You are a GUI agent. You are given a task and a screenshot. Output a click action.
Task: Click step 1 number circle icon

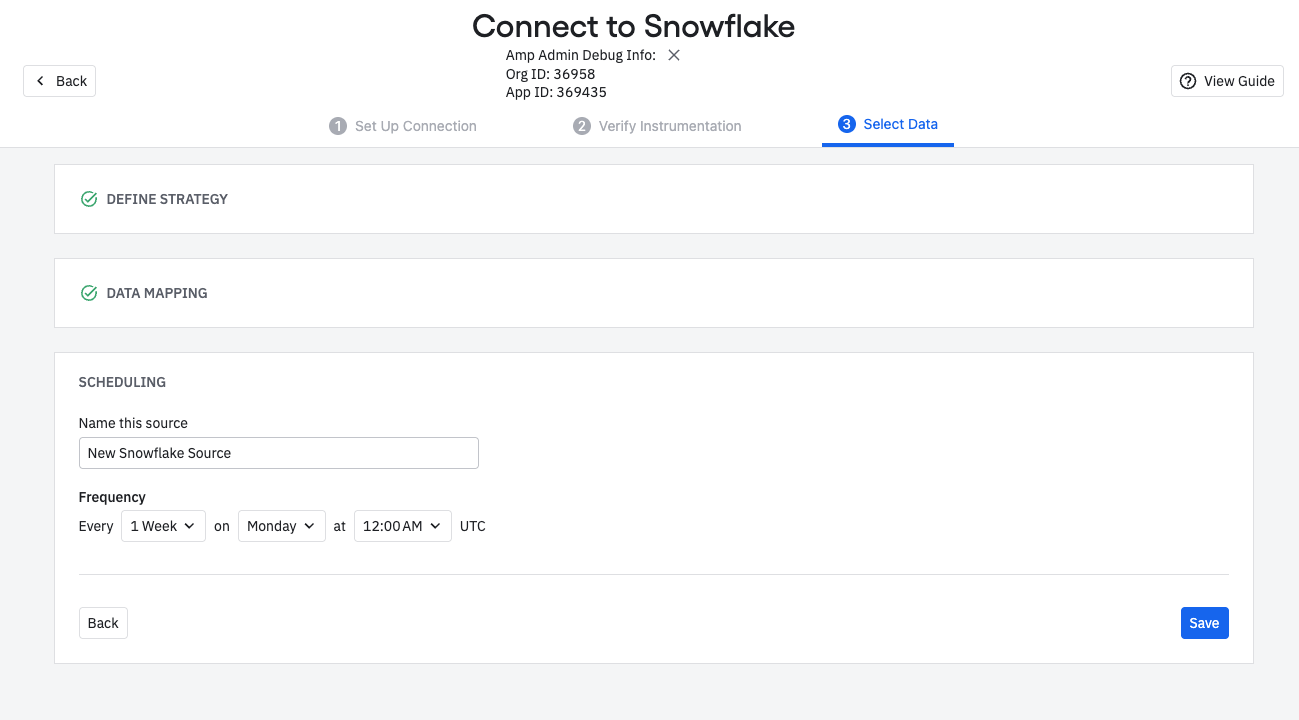click(x=338, y=126)
